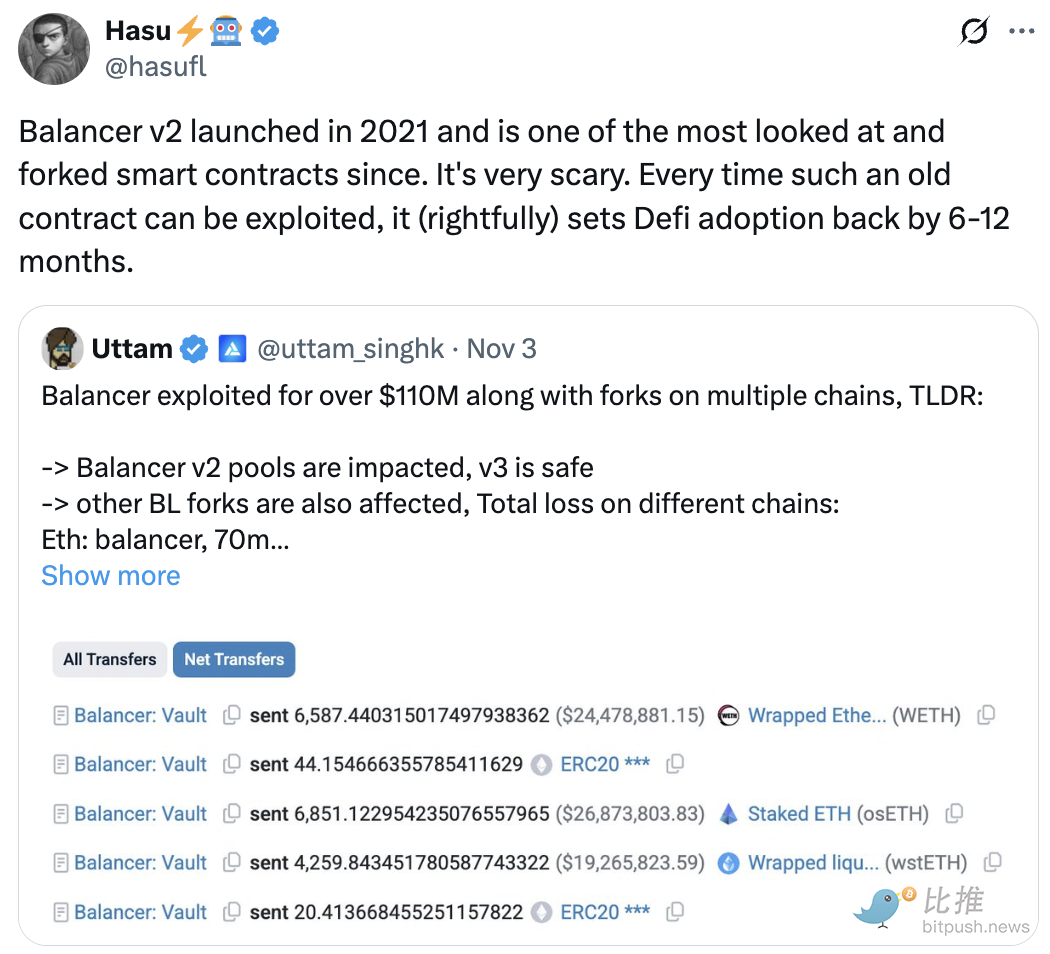The image size is (1050, 954).
Task: Click Uttam's small profile avatar
Action: click(62, 348)
